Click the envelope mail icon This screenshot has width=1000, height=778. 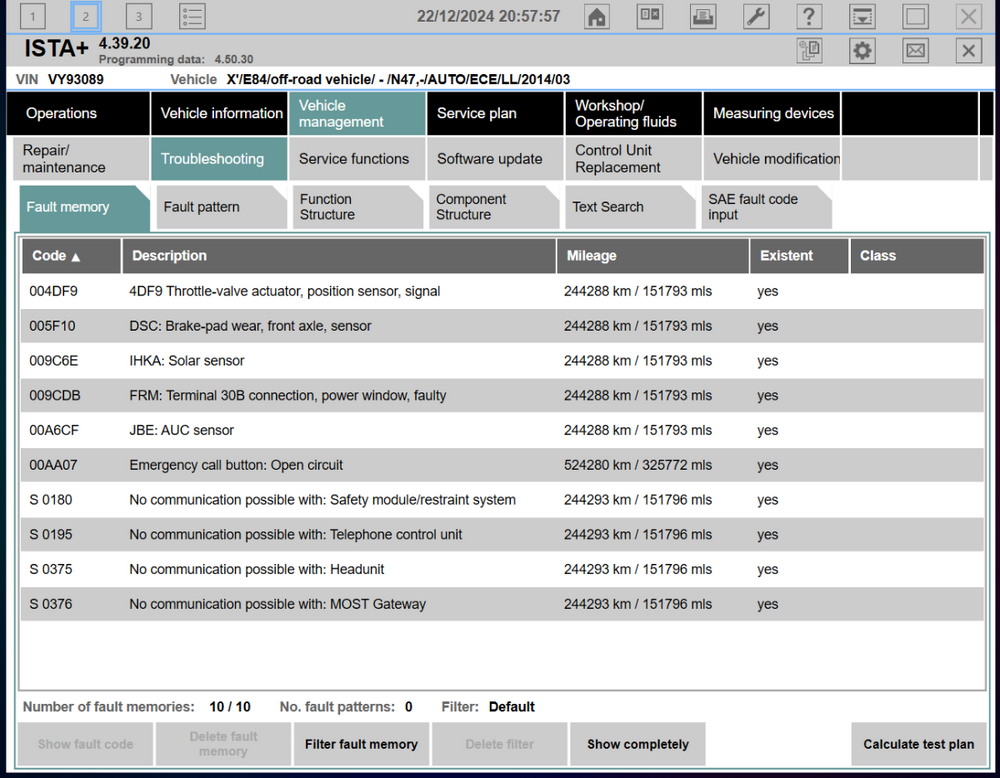pos(915,50)
